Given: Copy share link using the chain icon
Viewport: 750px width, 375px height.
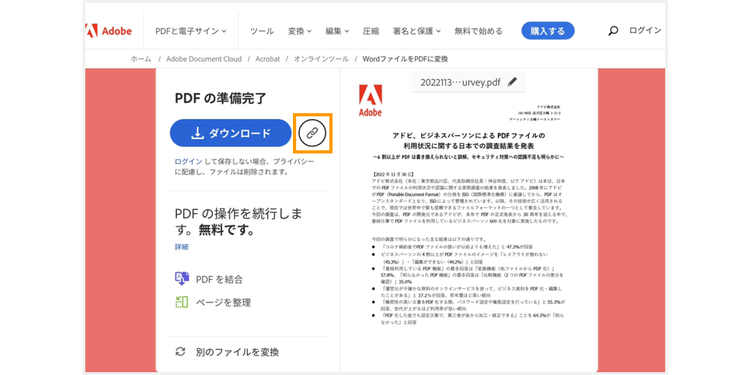Looking at the screenshot, I should (312, 133).
